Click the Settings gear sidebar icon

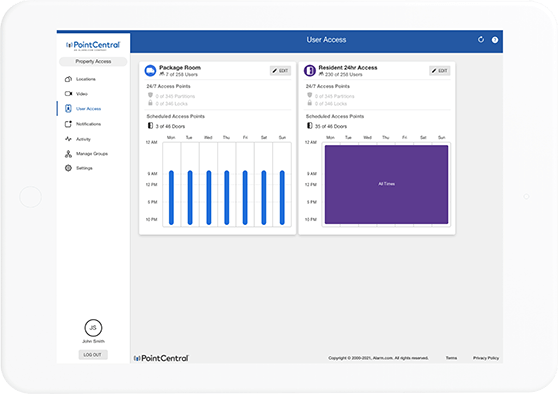68,168
